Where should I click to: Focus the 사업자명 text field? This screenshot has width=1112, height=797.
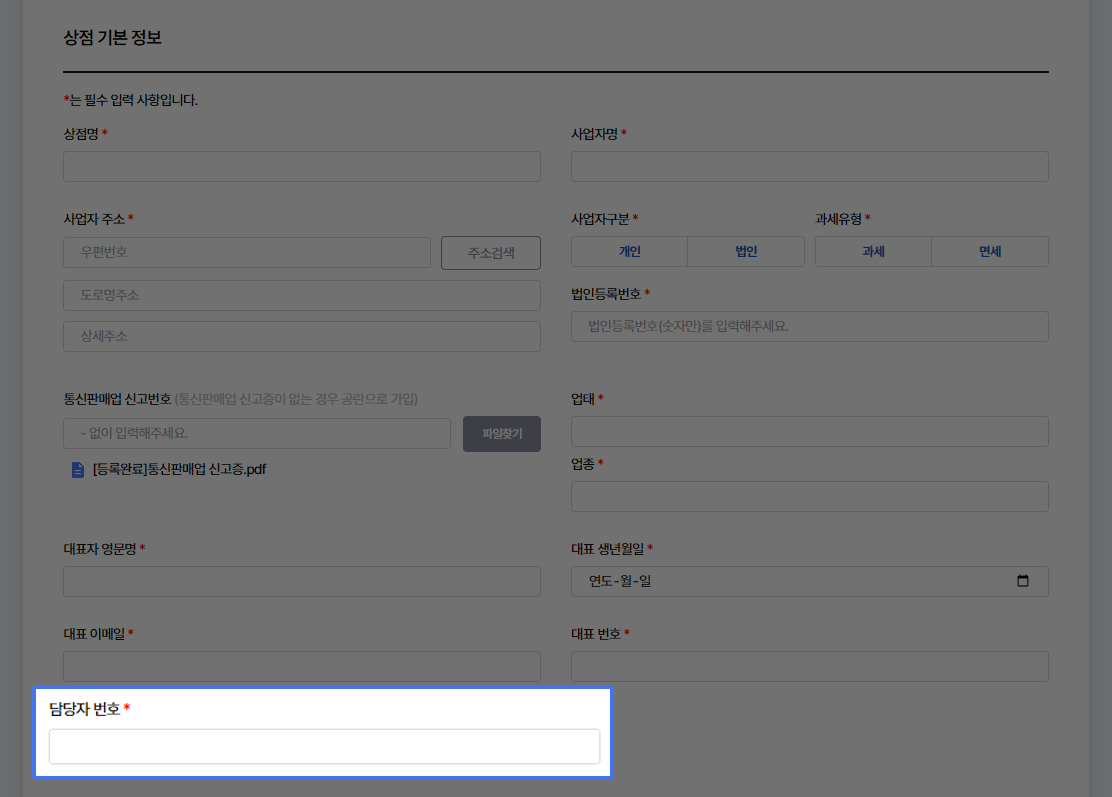[x=809, y=167]
